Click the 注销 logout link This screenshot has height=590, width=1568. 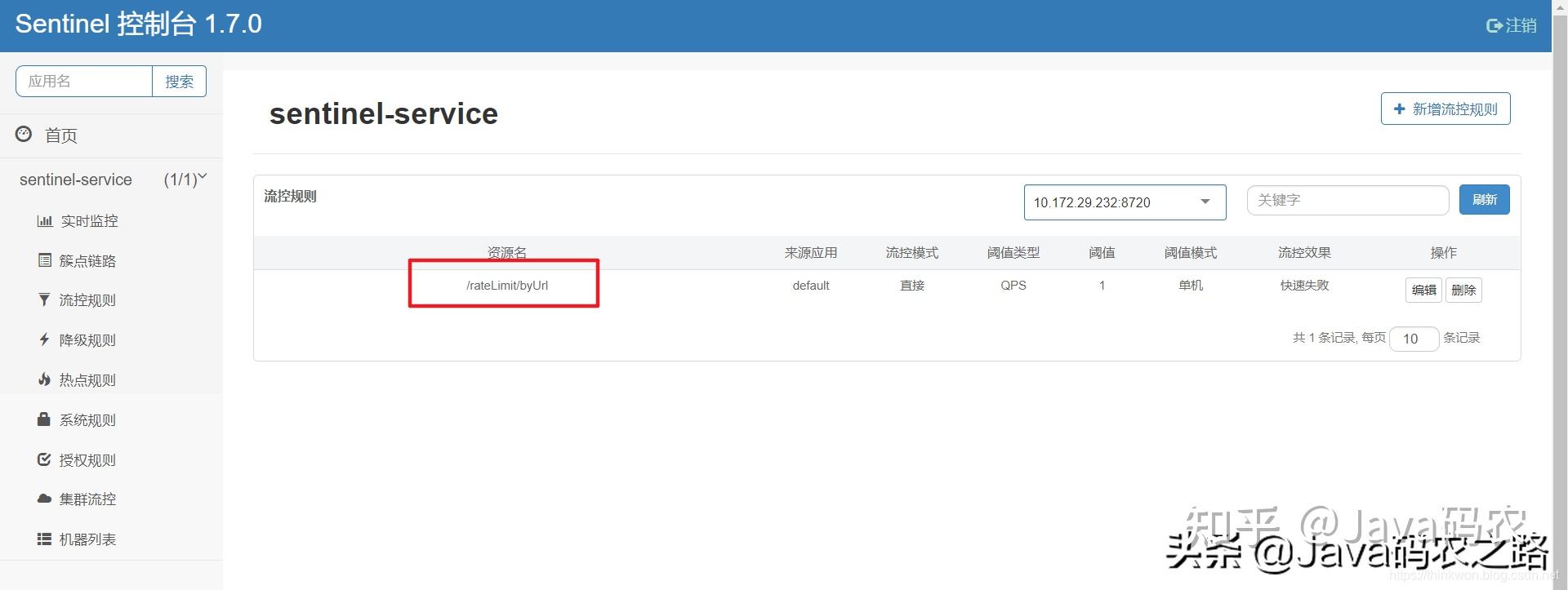click(1512, 26)
